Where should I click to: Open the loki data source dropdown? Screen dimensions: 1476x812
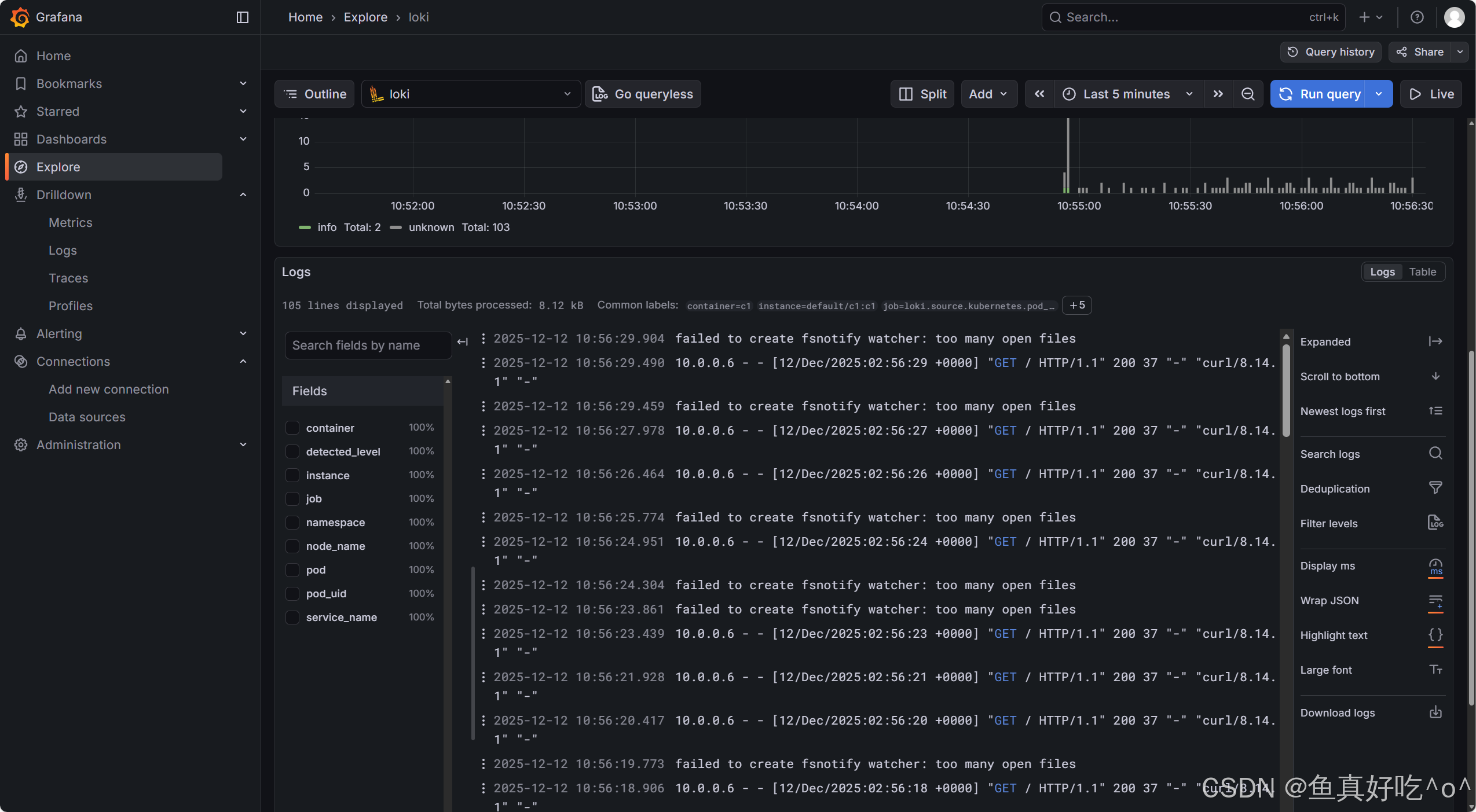[x=471, y=94]
